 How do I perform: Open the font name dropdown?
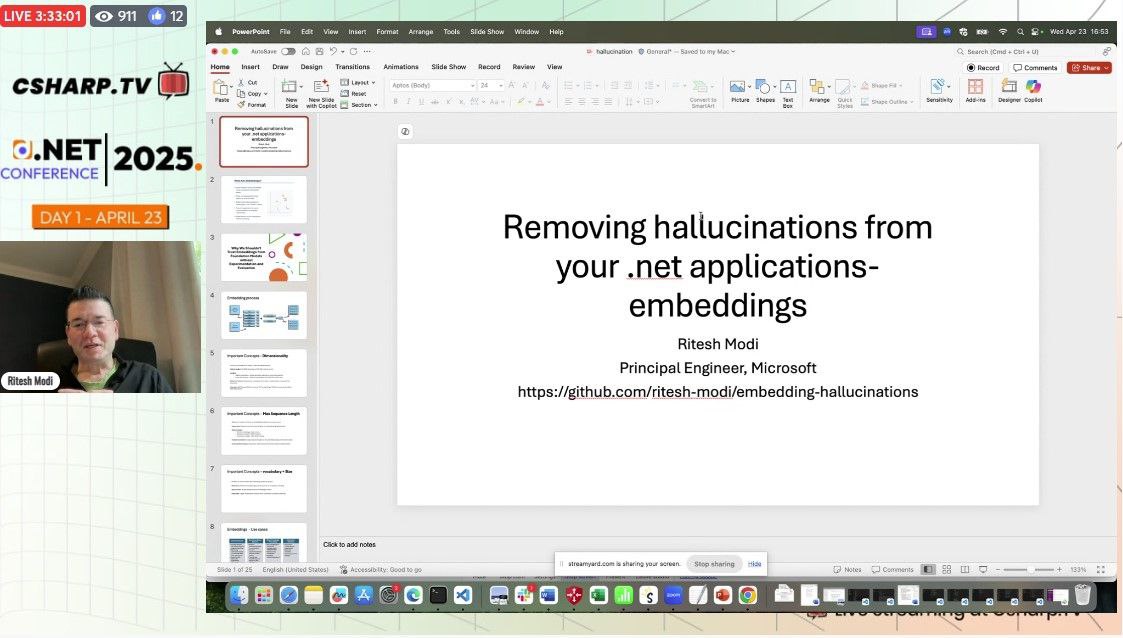[431, 86]
